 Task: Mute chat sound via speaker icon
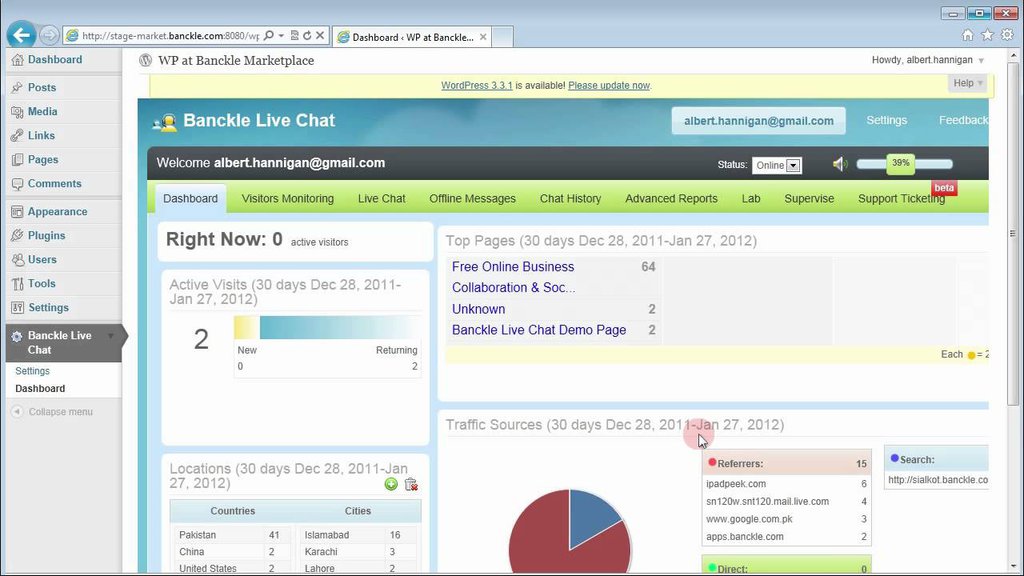tap(840, 164)
